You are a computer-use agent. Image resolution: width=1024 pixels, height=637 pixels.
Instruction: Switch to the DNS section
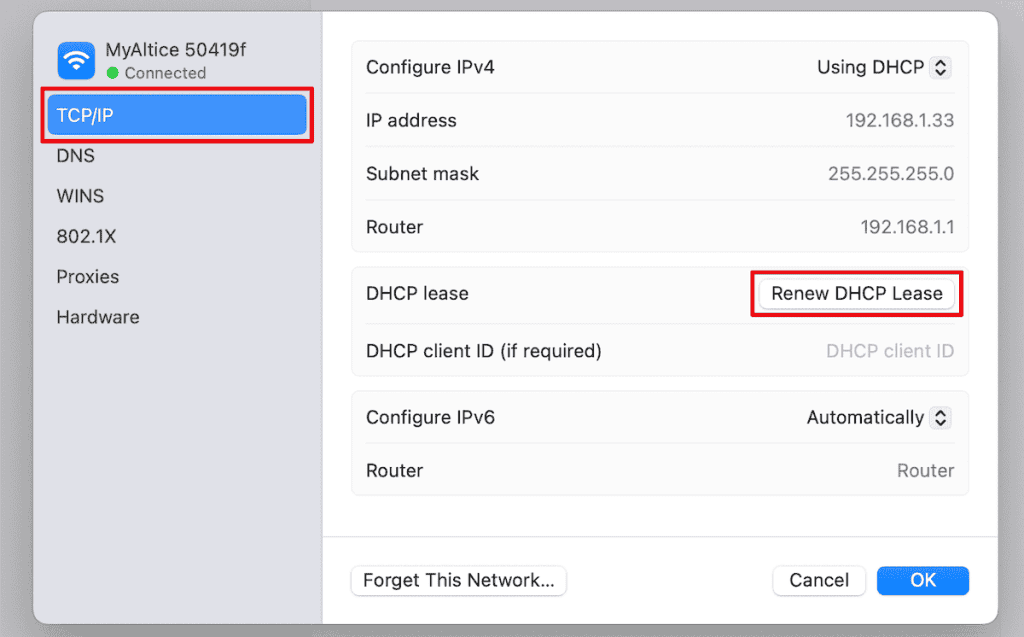click(x=81, y=156)
